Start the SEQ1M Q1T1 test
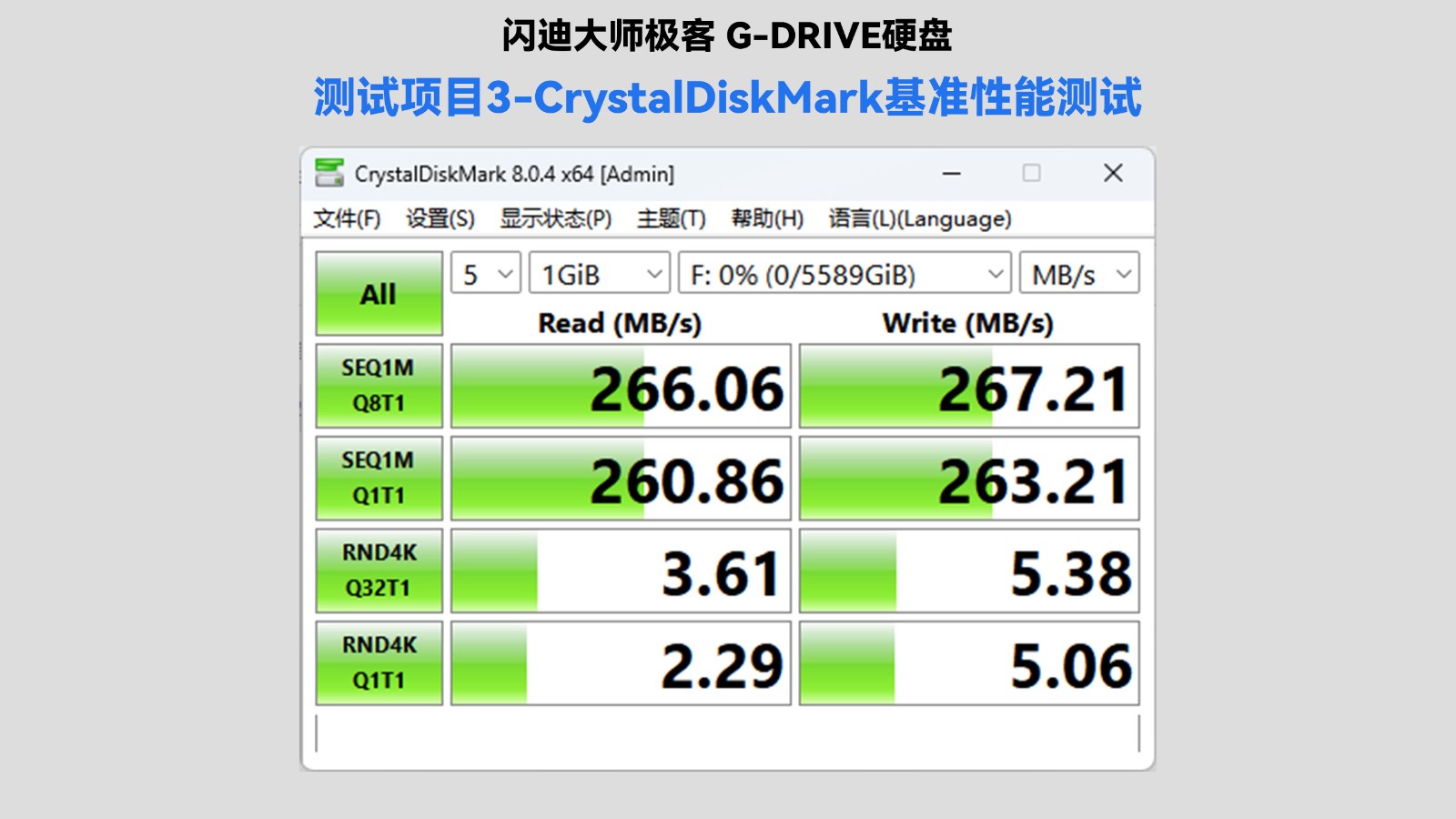The height and width of the screenshot is (819, 1456). [379, 478]
